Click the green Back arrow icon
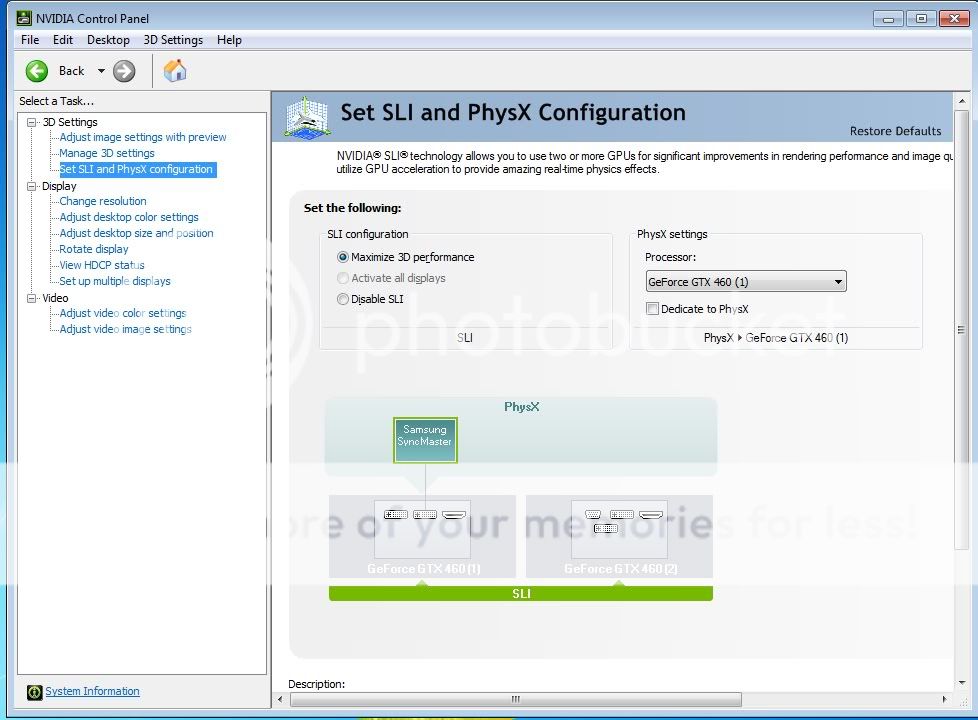 pos(37,71)
